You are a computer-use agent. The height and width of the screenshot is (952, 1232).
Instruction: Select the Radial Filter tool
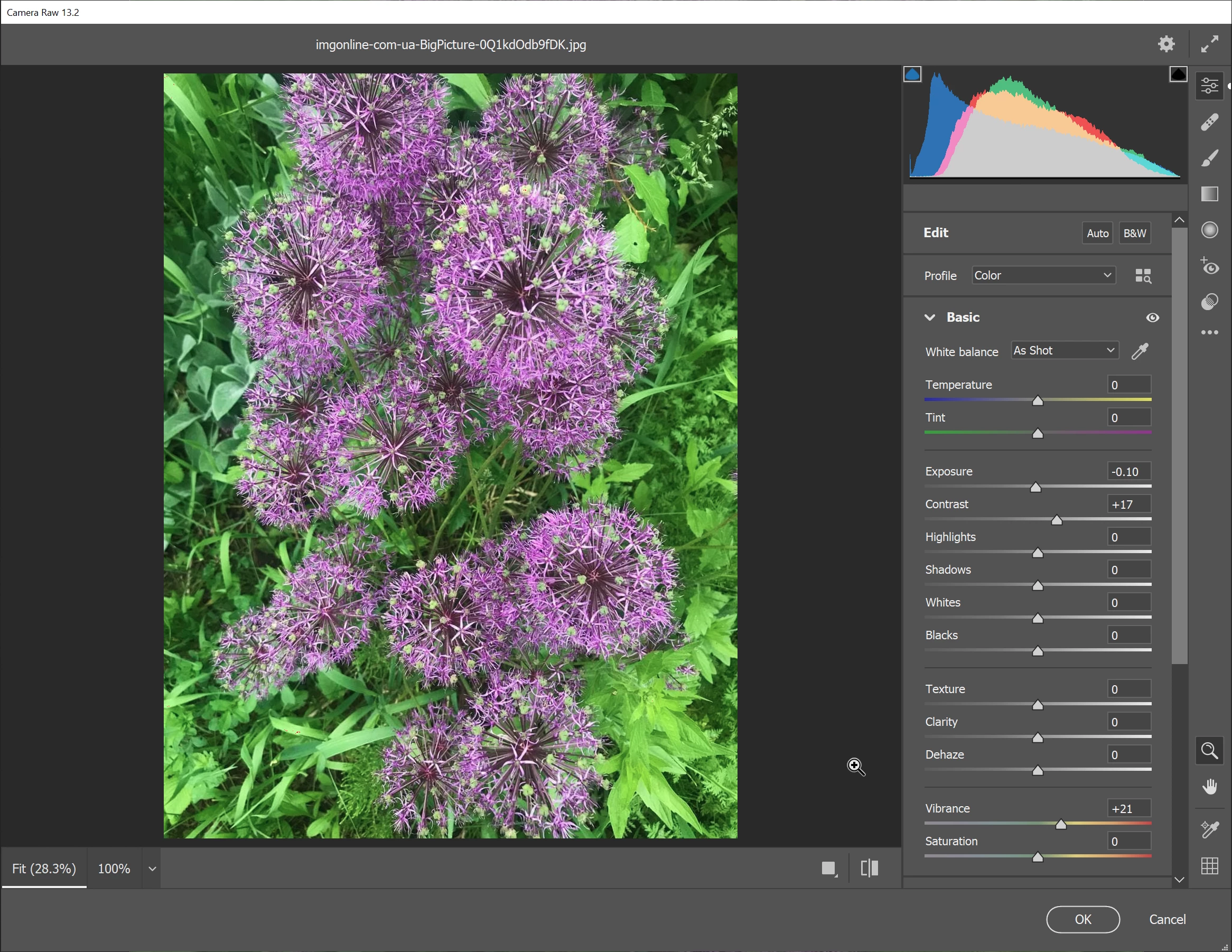pyautogui.click(x=1209, y=230)
